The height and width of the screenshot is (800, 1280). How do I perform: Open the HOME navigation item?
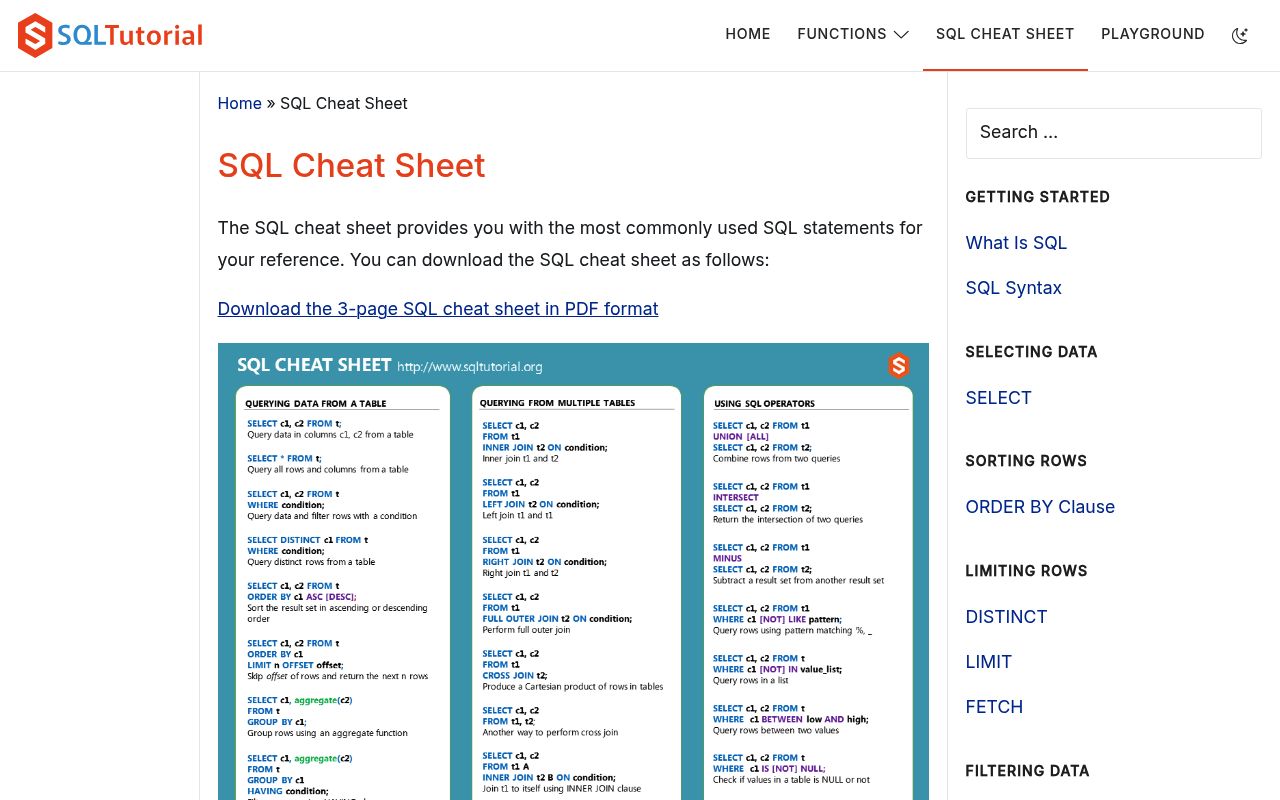coord(747,33)
